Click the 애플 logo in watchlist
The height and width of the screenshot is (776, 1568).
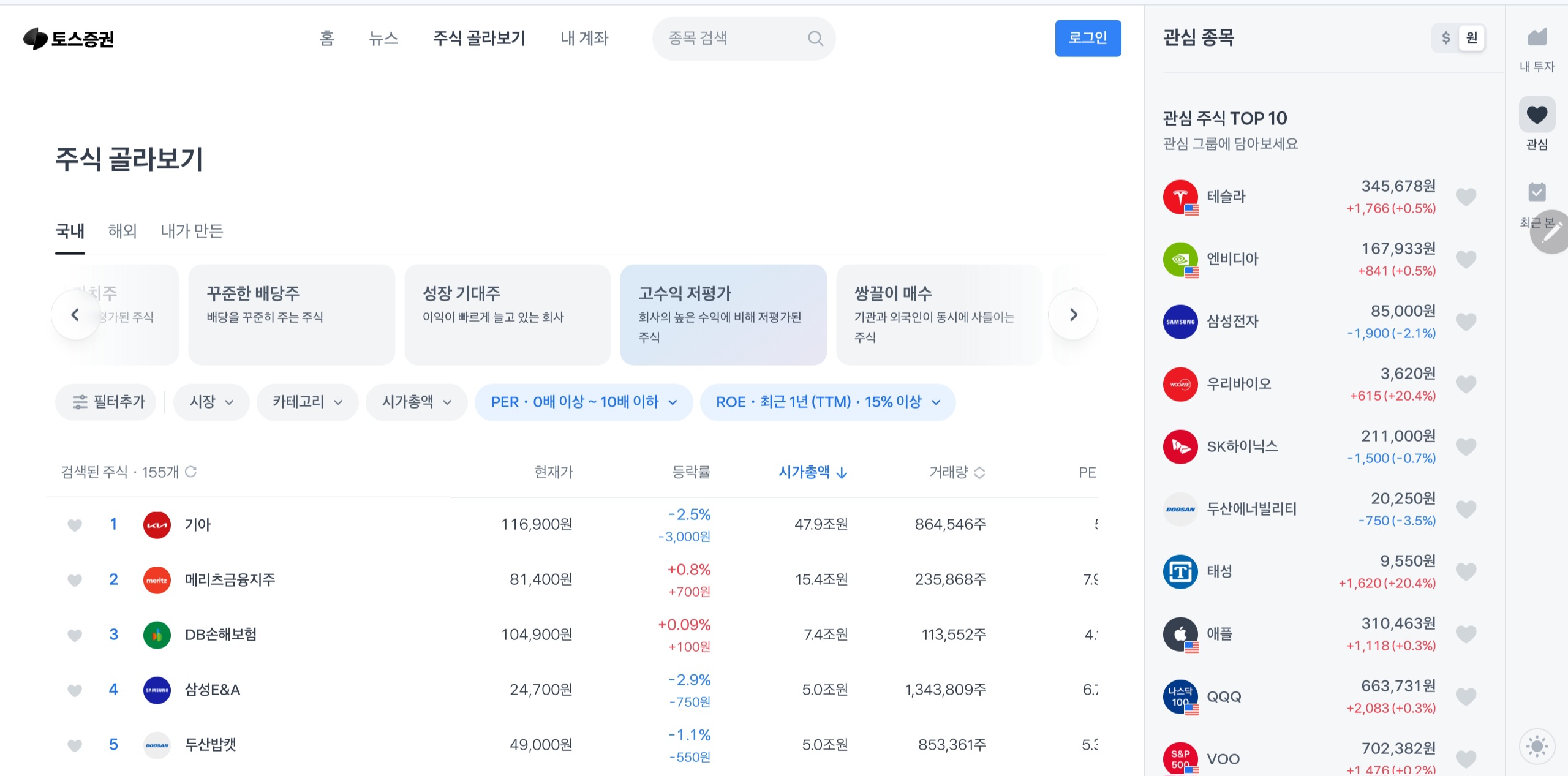point(1180,635)
